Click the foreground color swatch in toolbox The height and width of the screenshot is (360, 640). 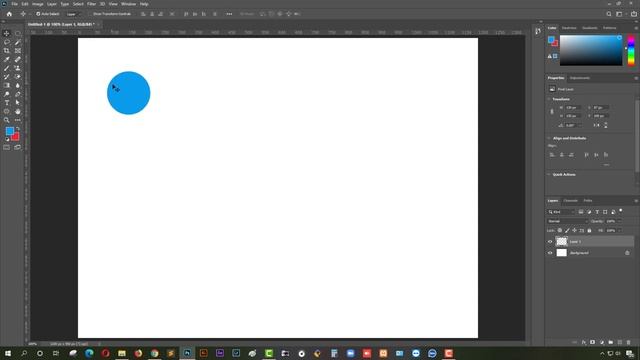[9, 131]
